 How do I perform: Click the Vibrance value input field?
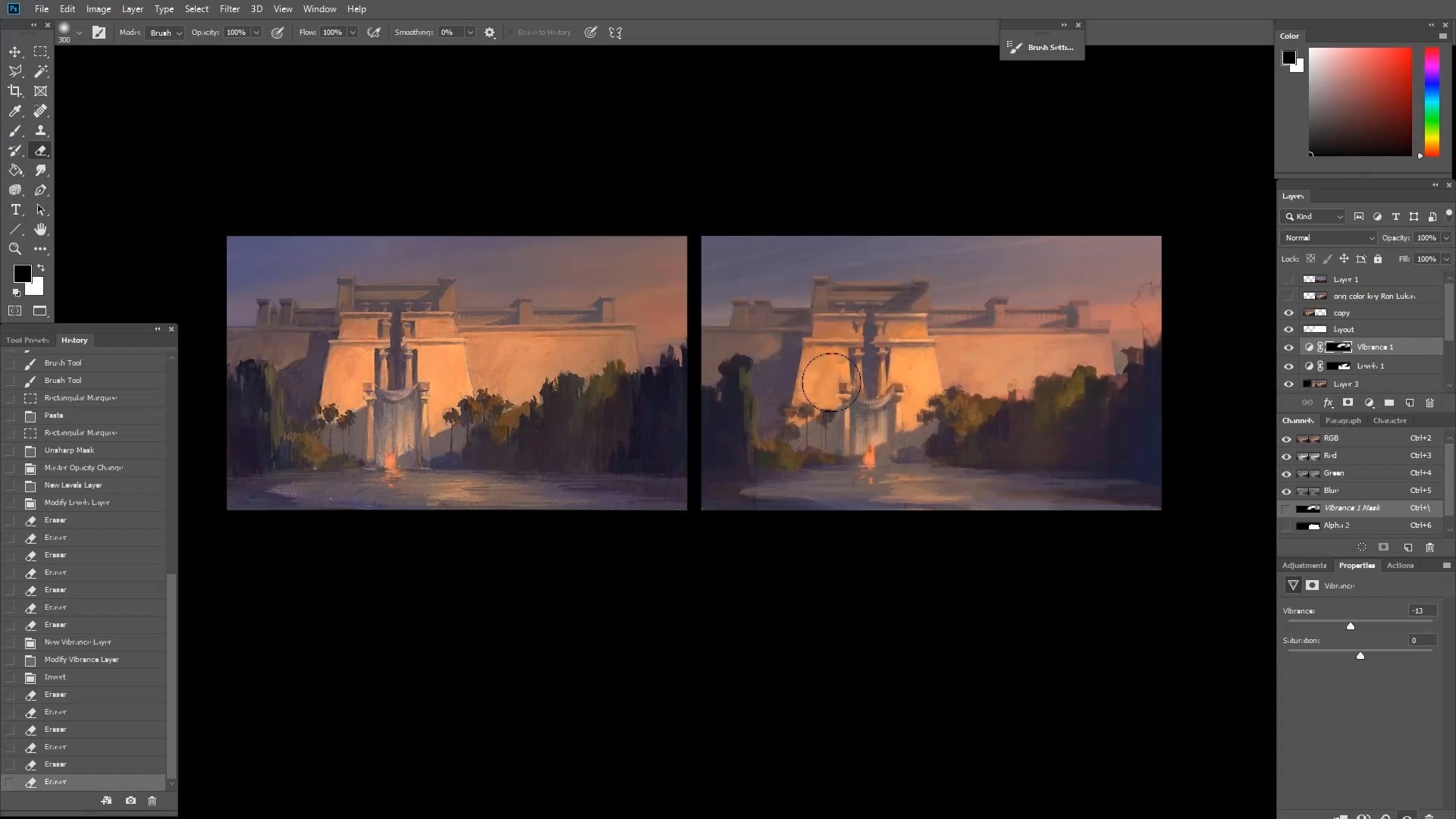(1422, 611)
